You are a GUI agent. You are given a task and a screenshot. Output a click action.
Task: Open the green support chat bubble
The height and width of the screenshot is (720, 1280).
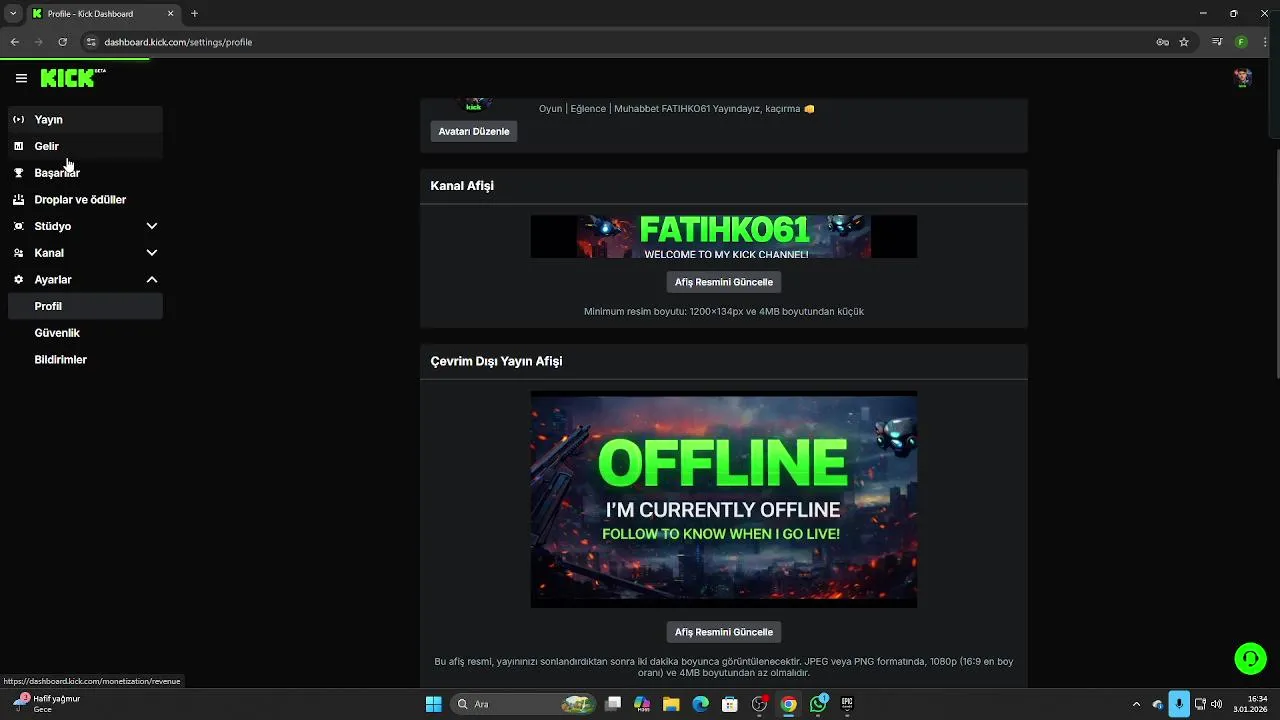[x=1250, y=658]
